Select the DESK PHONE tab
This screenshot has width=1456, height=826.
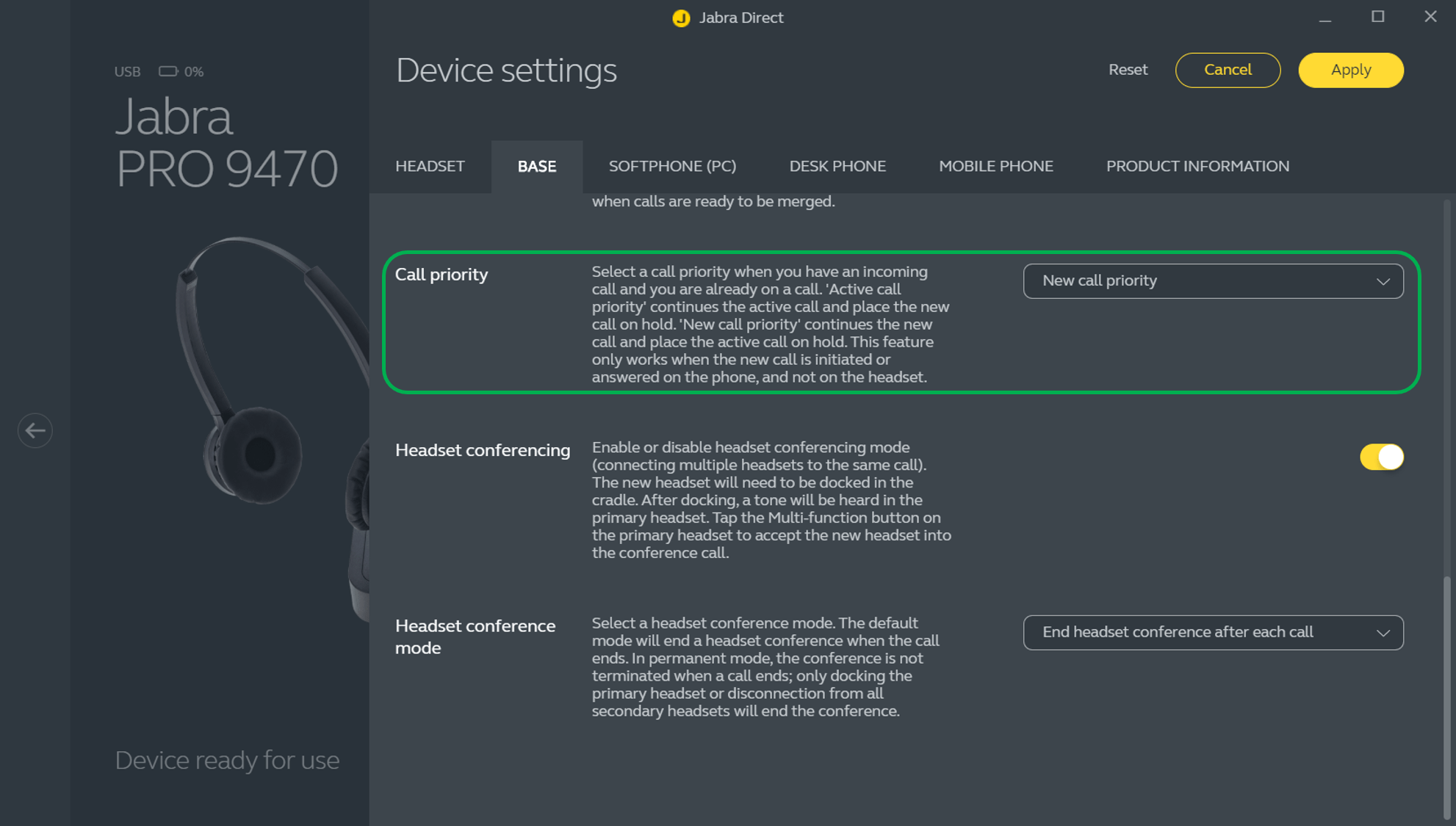click(x=837, y=167)
